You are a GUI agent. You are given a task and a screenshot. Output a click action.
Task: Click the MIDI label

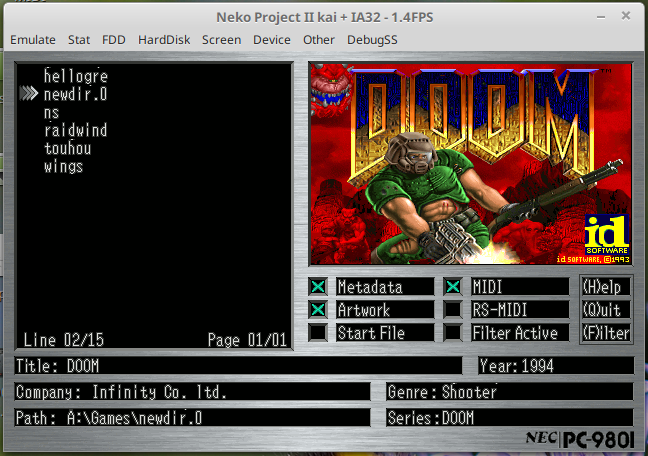(520, 286)
